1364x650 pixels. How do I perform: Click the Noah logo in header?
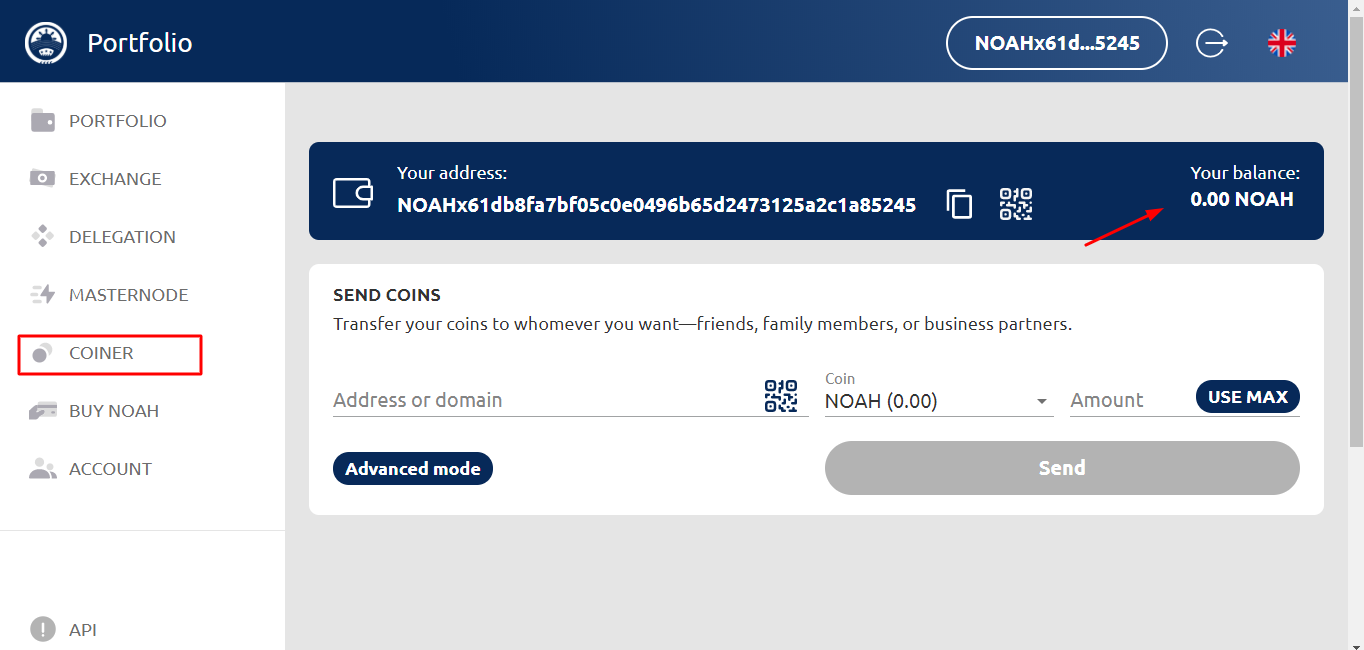click(x=45, y=43)
